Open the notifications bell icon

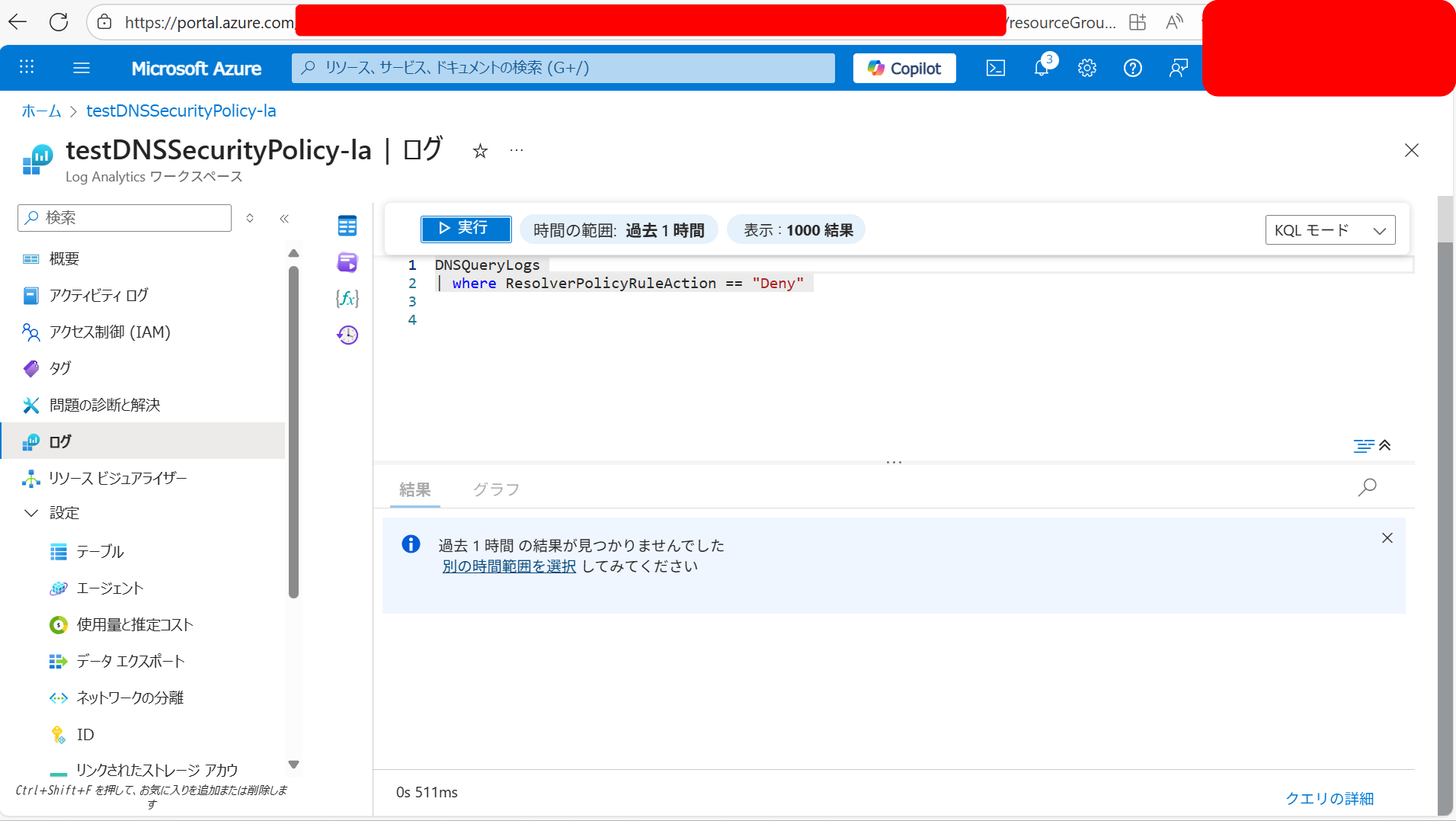click(1042, 68)
